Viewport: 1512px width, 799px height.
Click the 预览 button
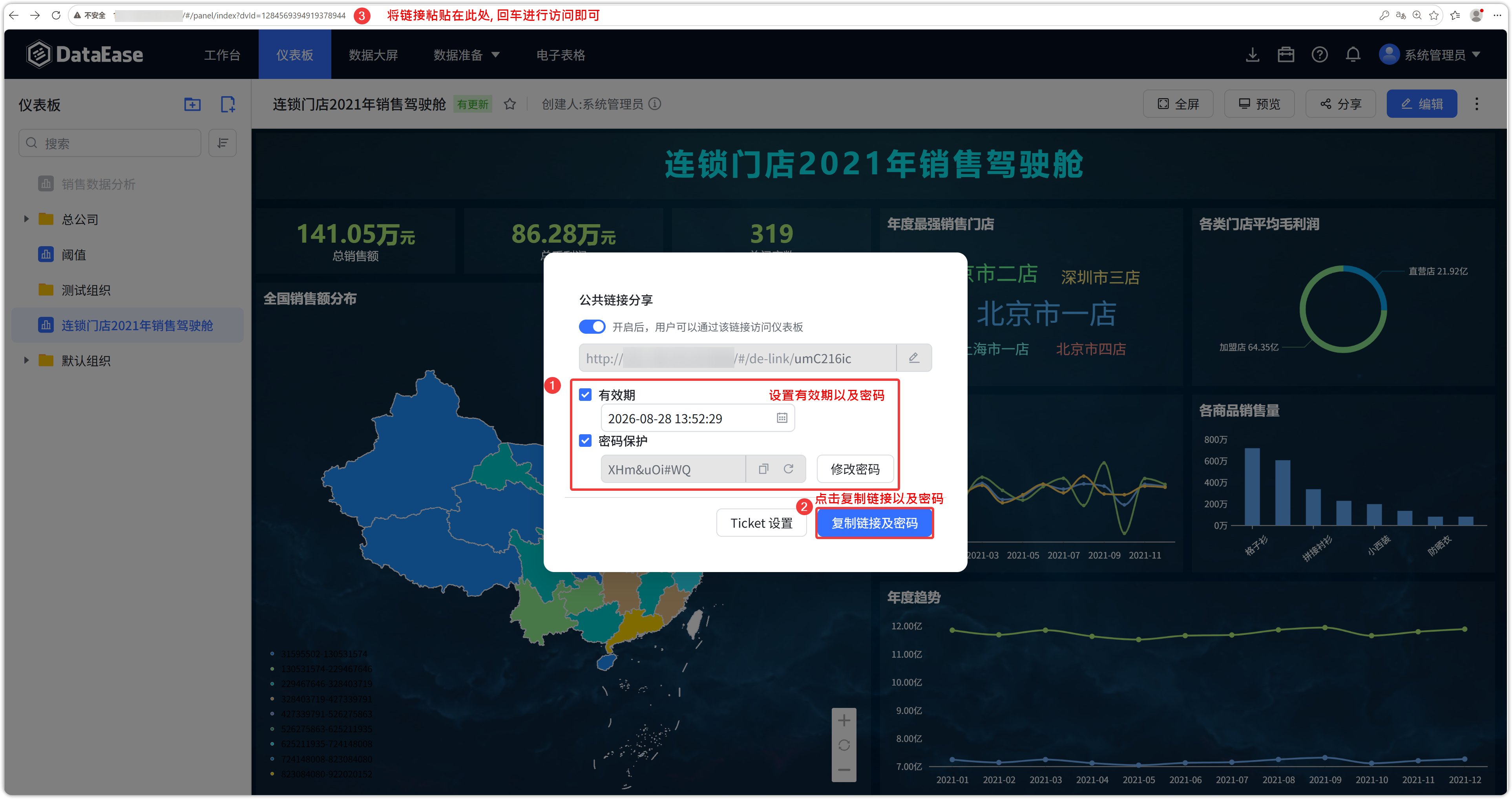pyautogui.click(x=1259, y=104)
